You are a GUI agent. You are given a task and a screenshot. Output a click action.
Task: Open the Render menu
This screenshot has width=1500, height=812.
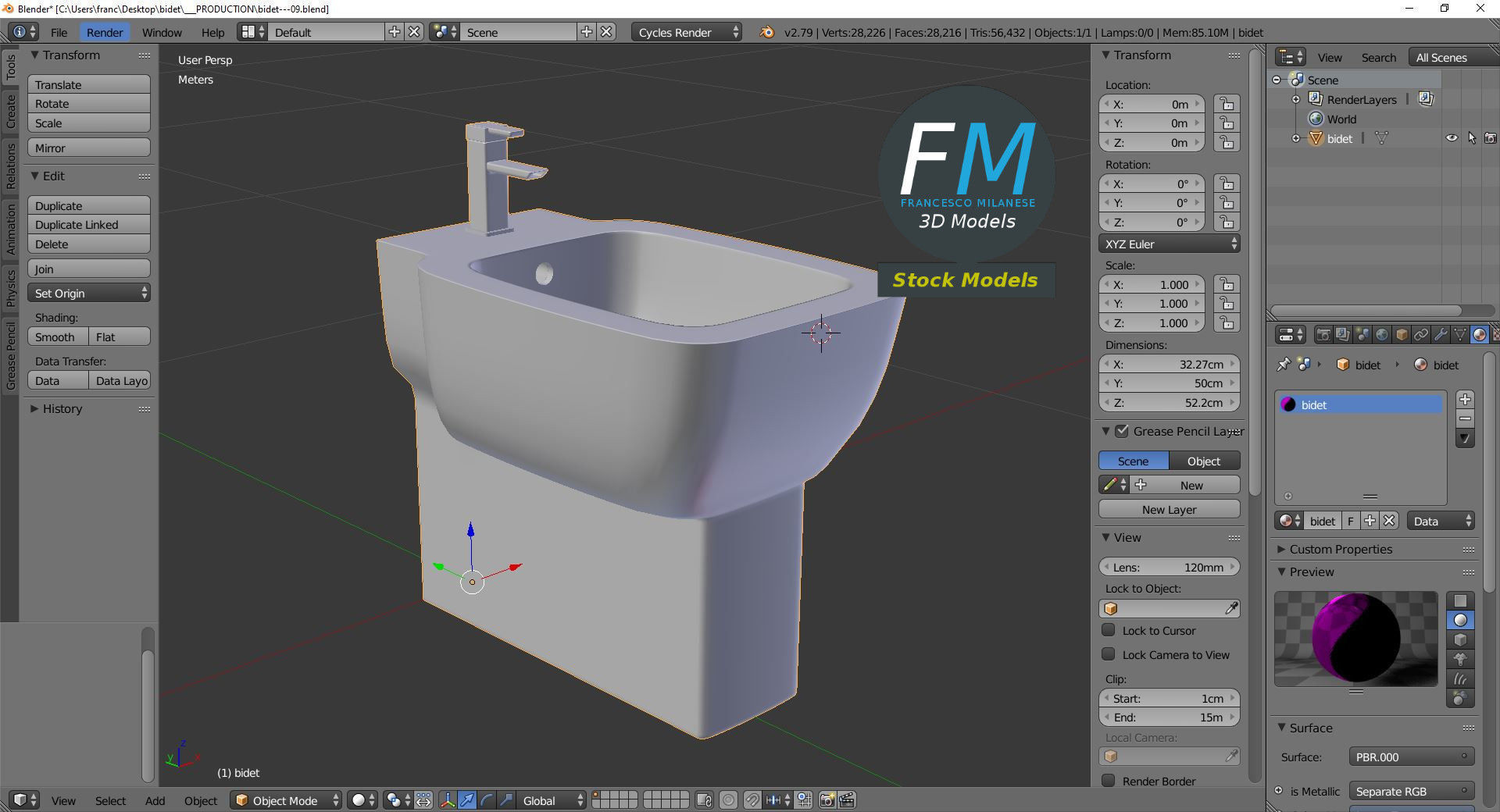click(x=105, y=32)
